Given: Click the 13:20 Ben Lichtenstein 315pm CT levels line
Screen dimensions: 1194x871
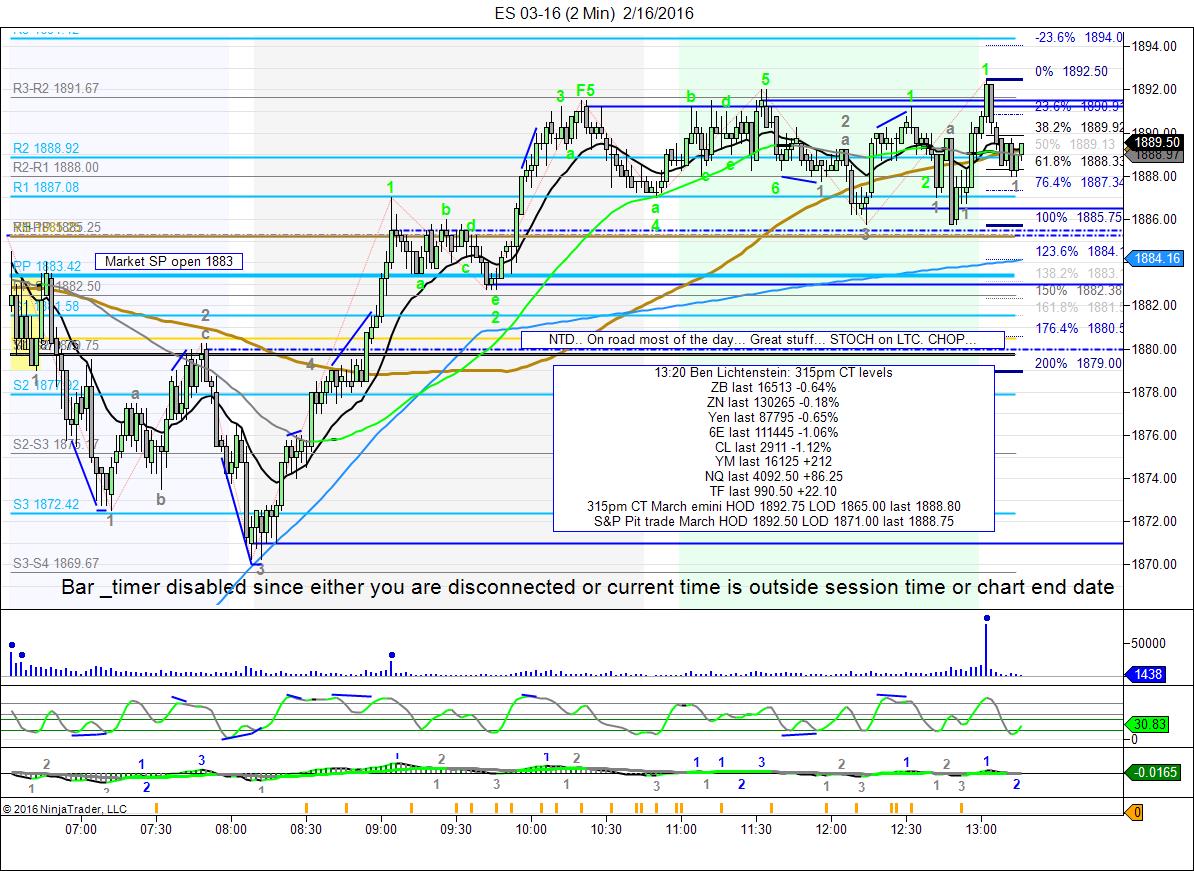Looking at the screenshot, I should [774, 372].
